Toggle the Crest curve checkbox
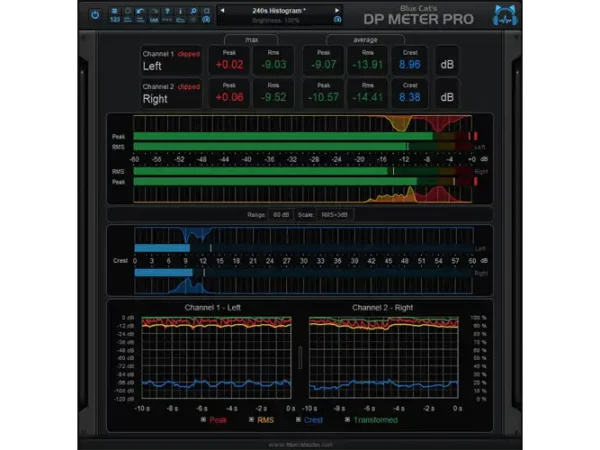 pyautogui.click(x=298, y=420)
